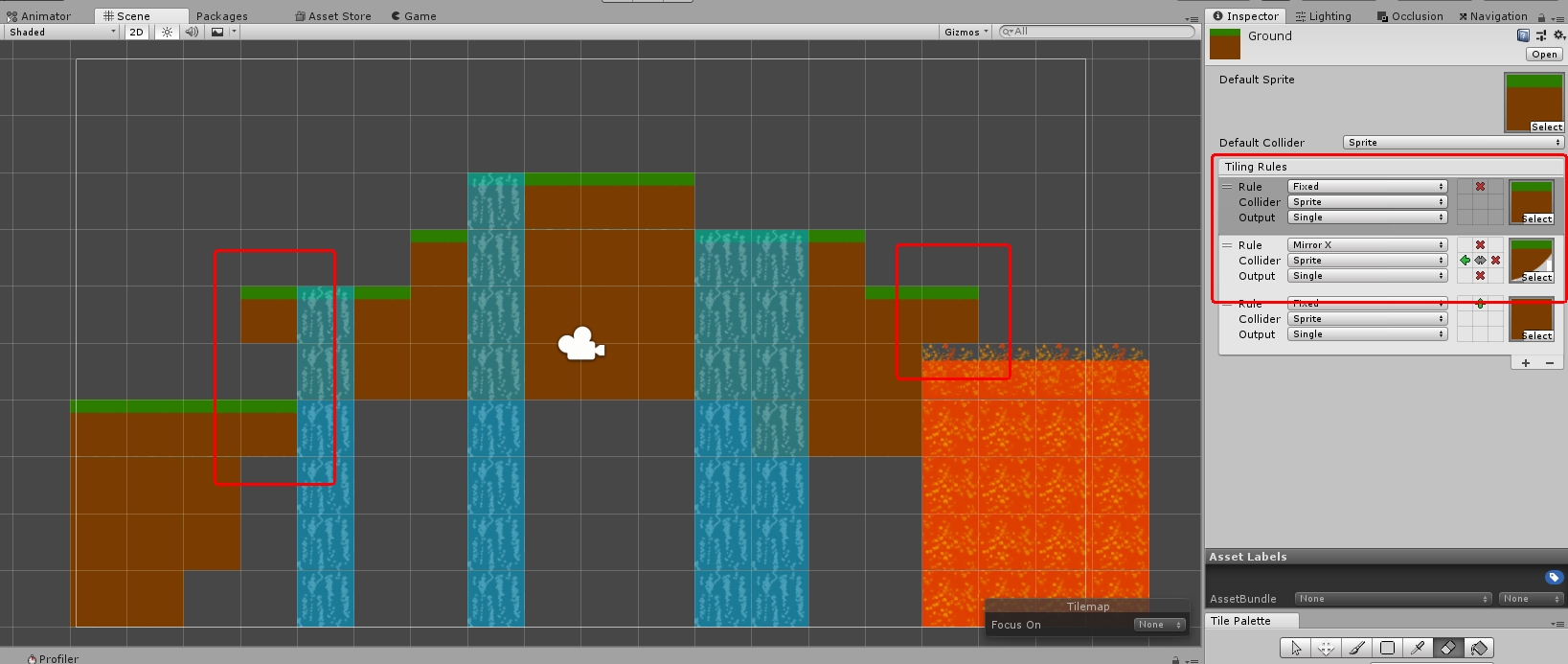1568x664 pixels.
Task: Open first rule's Output dropdown
Action: (x=1367, y=218)
